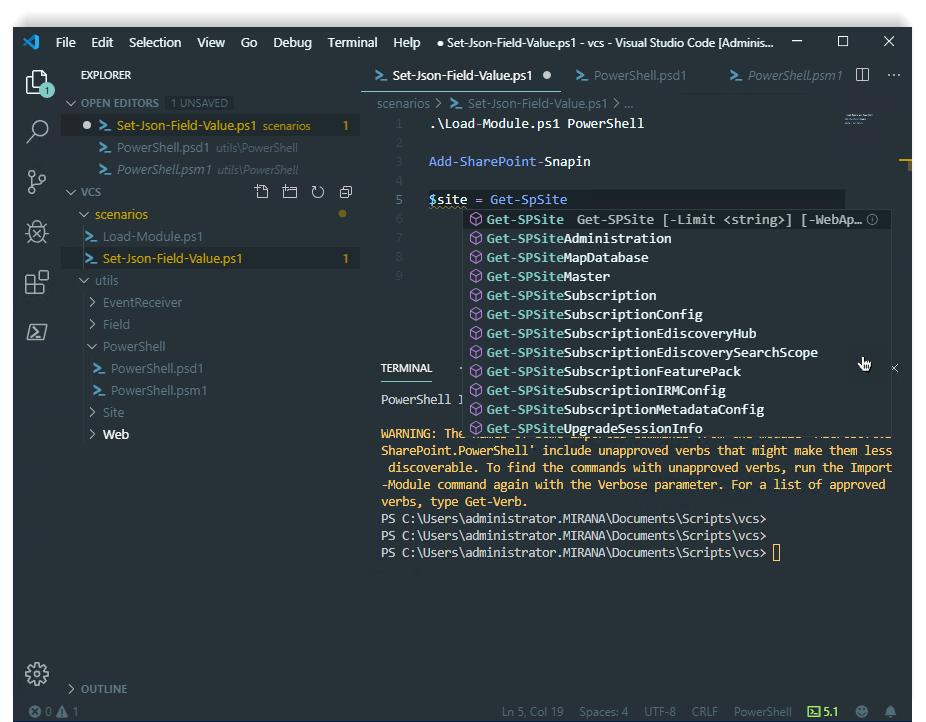The height and width of the screenshot is (722, 926).
Task: Open the Debug view icon
Action: click(x=37, y=232)
